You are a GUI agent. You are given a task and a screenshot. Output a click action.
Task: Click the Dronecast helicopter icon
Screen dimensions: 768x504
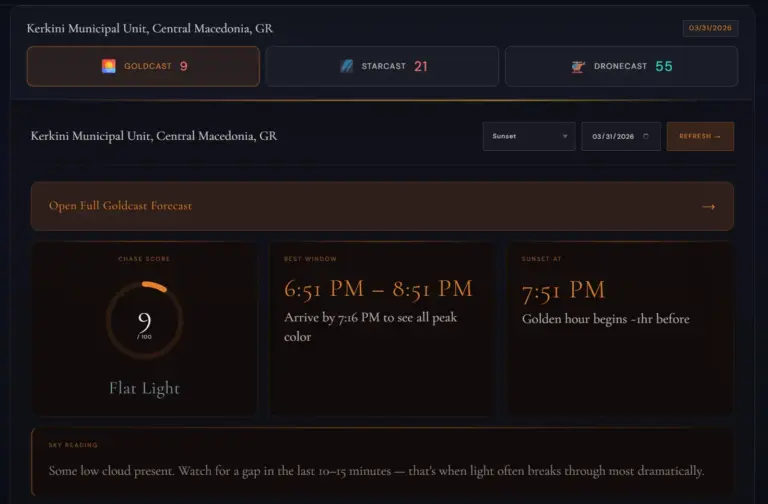coord(578,67)
